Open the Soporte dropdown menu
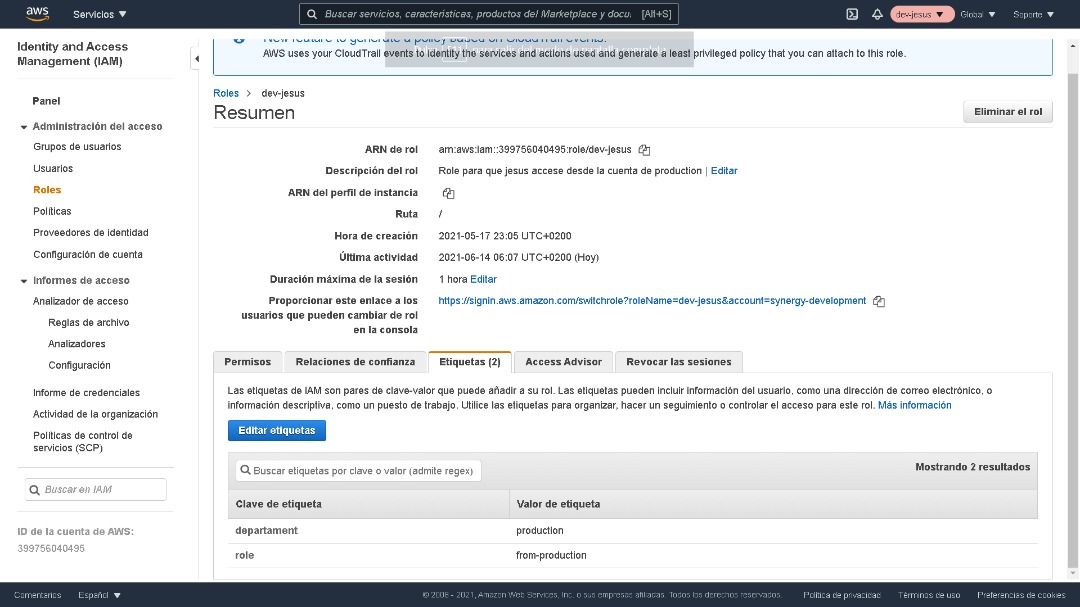Viewport: 1080px width, 607px height. click(1033, 14)
